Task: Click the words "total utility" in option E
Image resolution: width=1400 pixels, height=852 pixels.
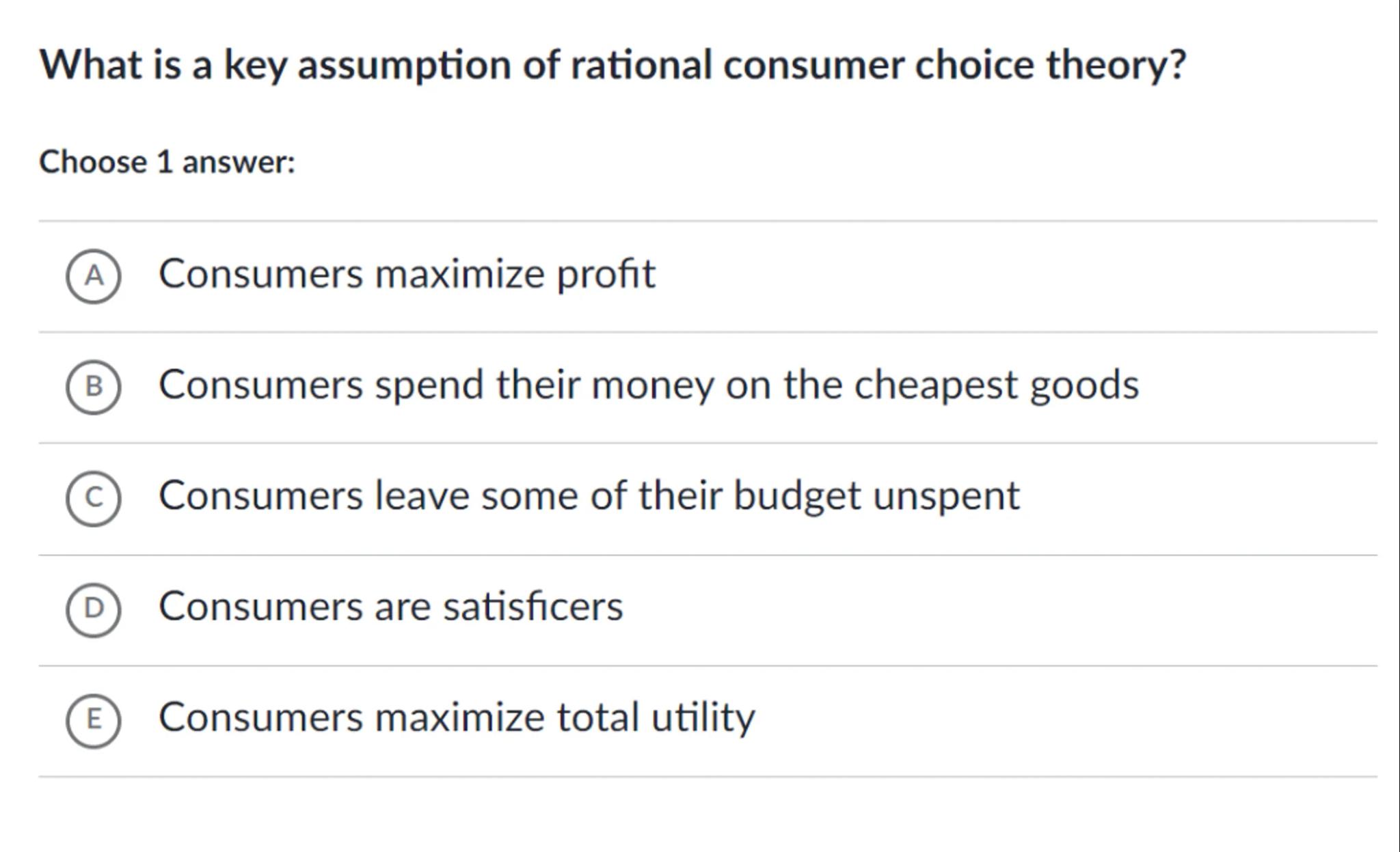Action: pos(655,717)
